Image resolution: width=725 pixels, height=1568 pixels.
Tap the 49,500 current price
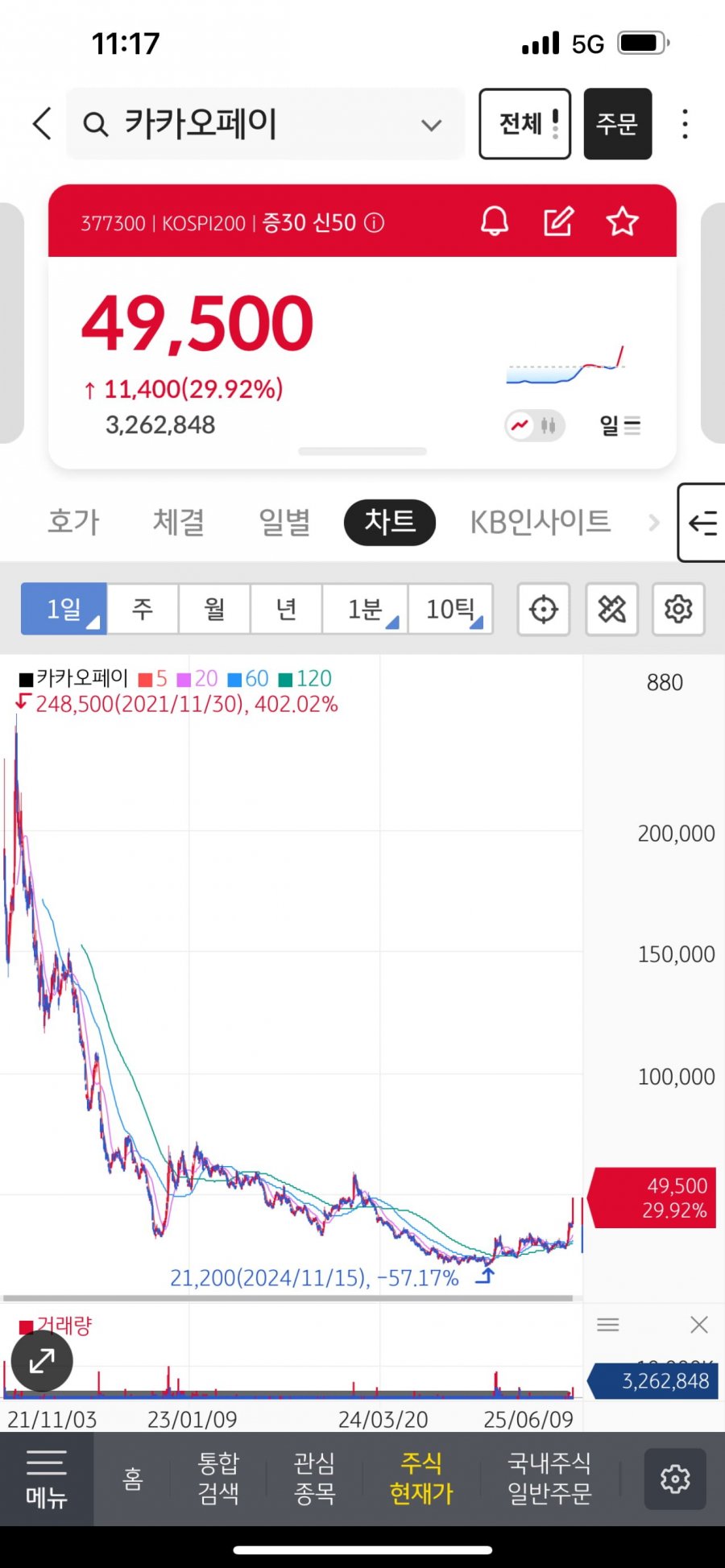point(197,324)
